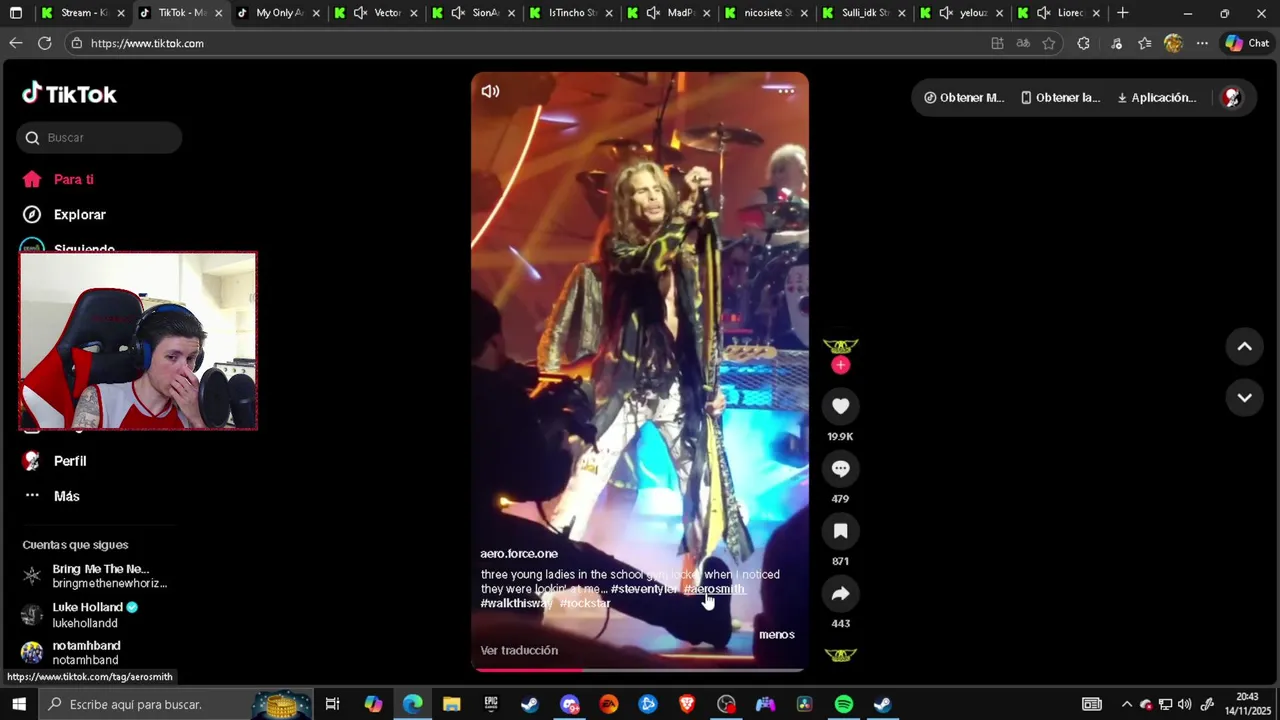Open Perfil in the sidebar
The image size is (1280, 720).
coord(70,461)
